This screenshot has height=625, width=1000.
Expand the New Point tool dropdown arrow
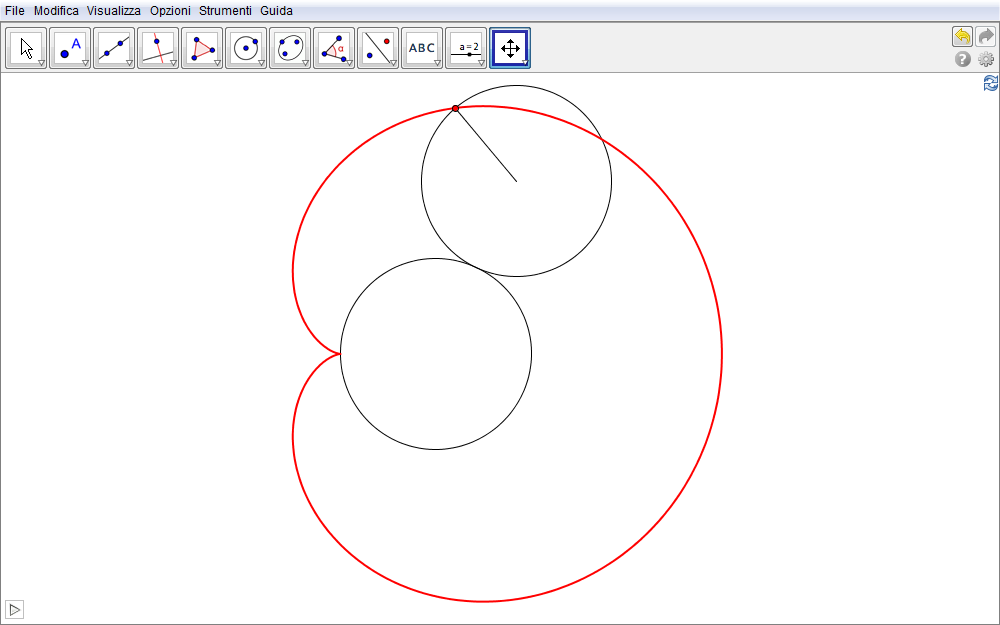(86, 63)
